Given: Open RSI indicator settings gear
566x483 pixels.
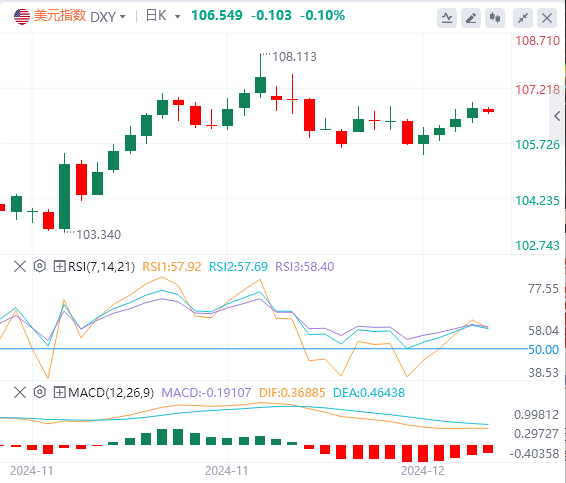Looking at the screenshot, I should coord(40,266).
